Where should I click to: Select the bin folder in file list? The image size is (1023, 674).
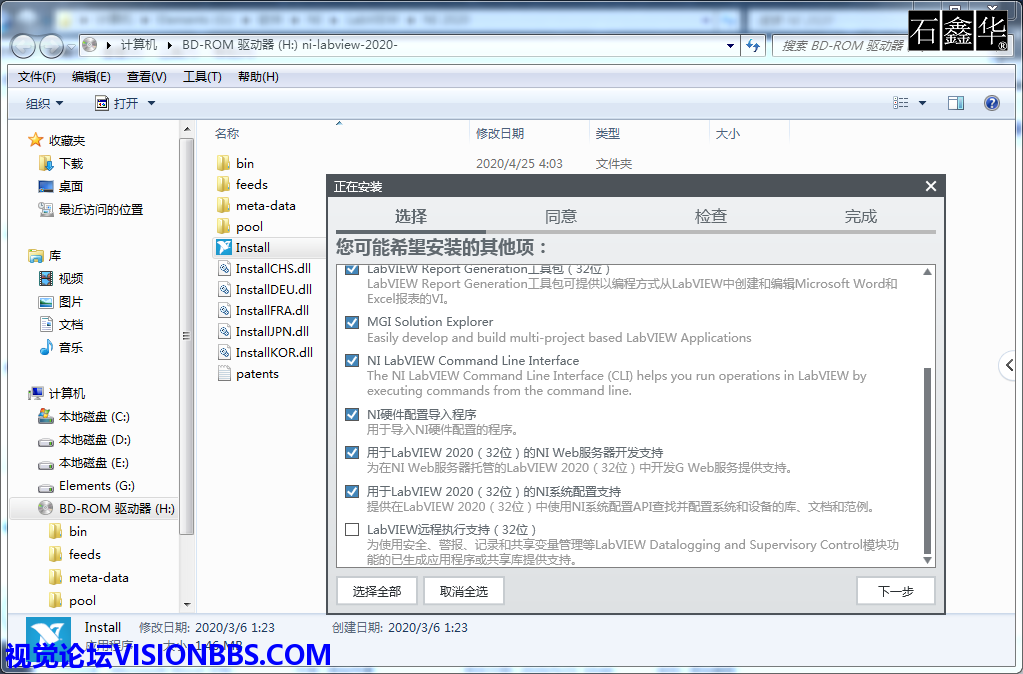pos(245,163)
